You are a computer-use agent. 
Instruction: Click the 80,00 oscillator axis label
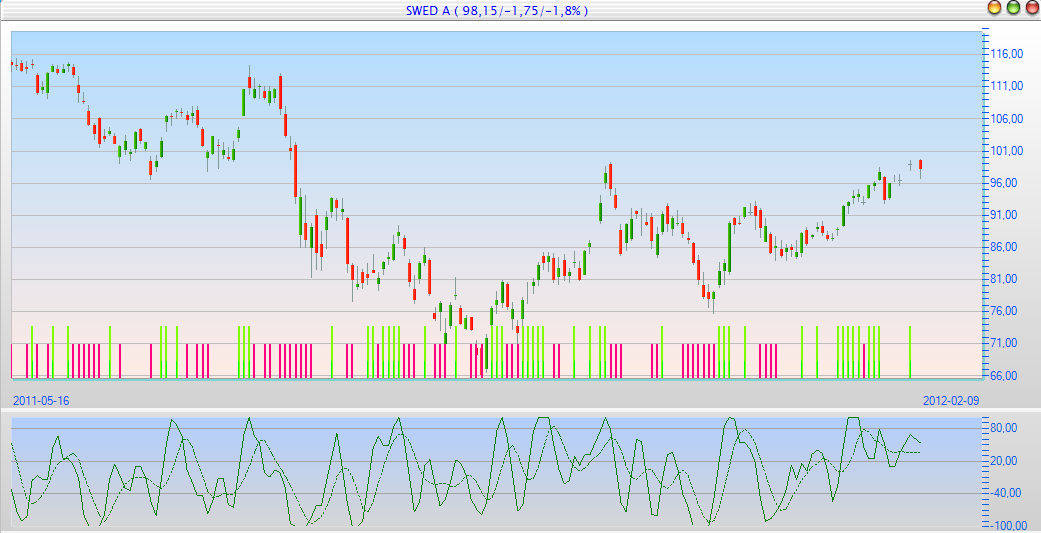coord(1006,428)
